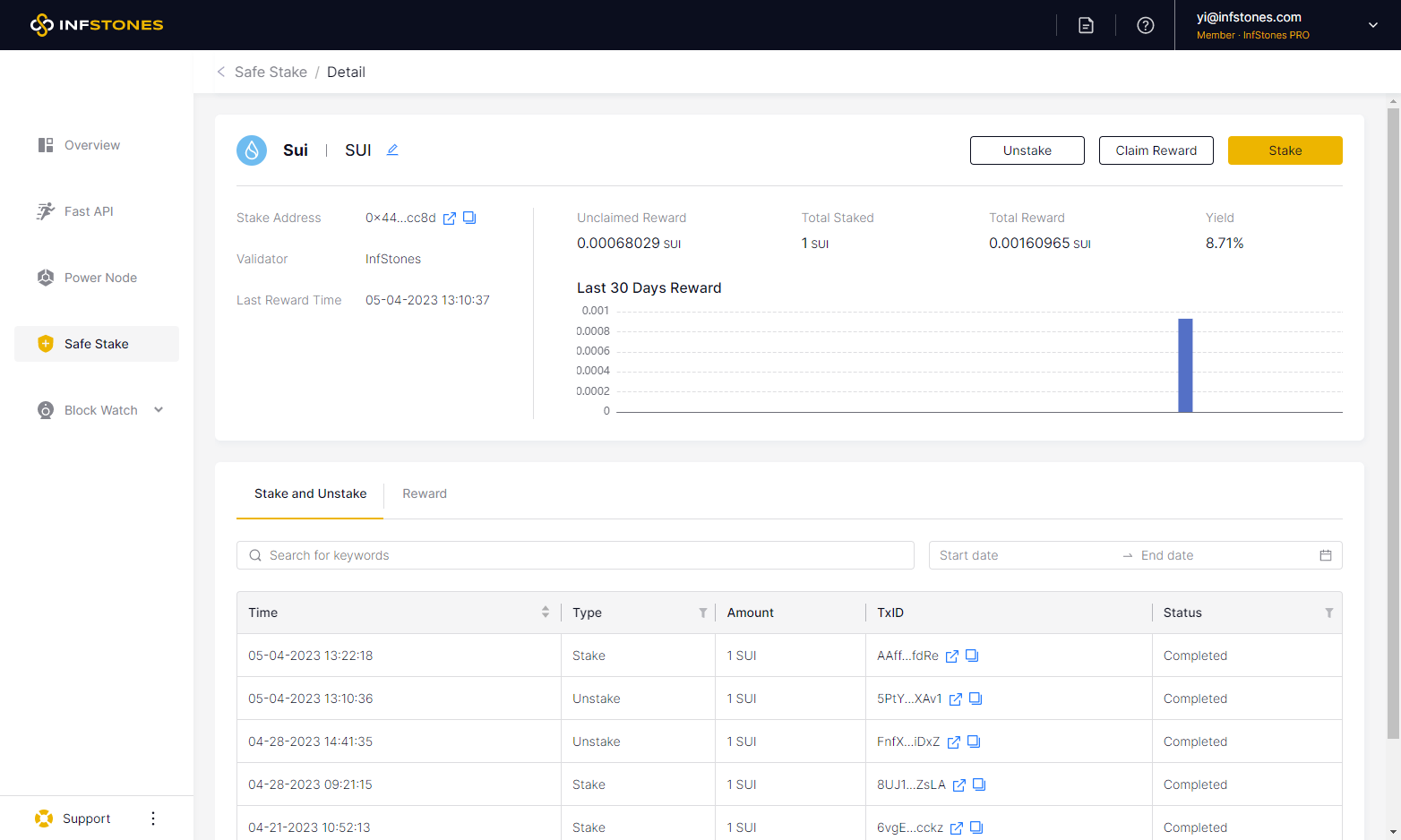Click the Safe Stake shield icon

(x=46, y=344)
